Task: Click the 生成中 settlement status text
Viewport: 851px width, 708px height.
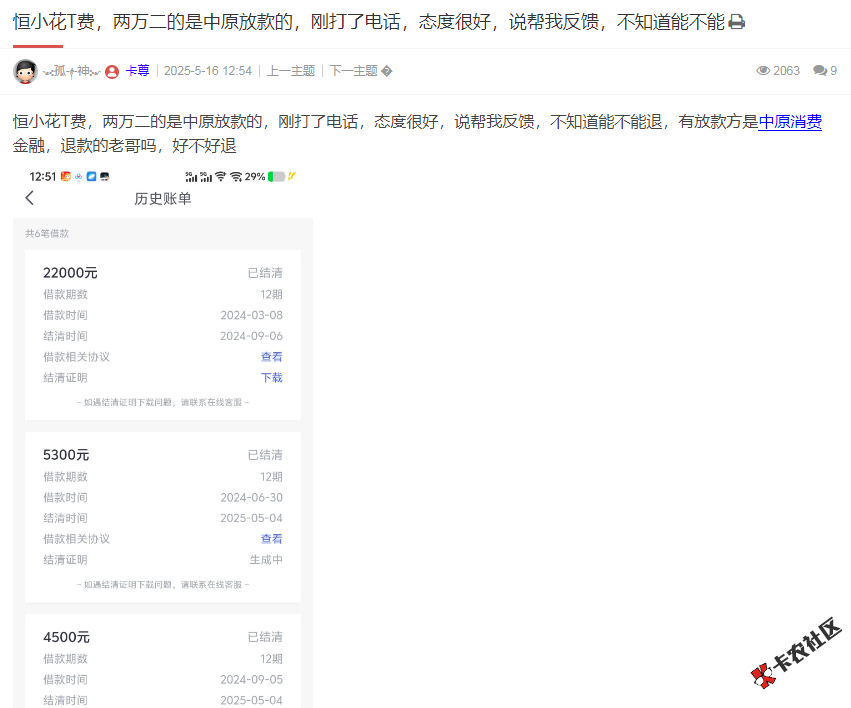Action: [x=266, y=559]
